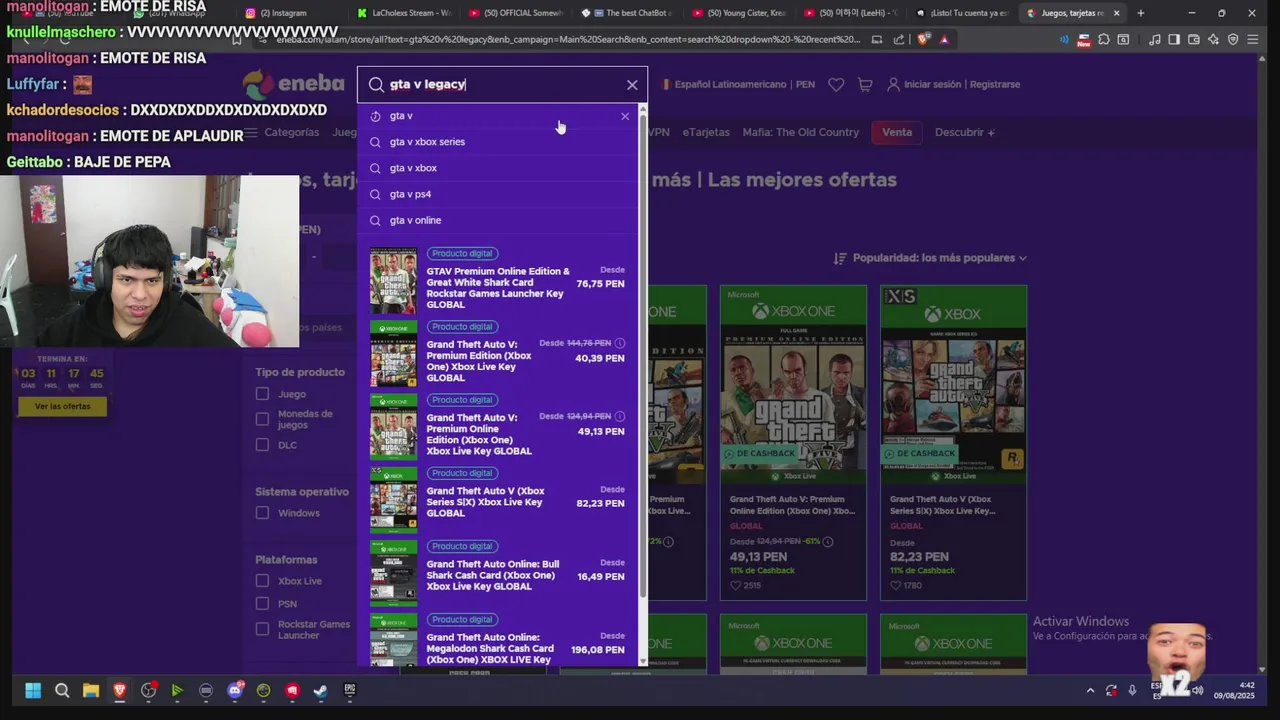Close the 'Juegos, tarjetas' browser tab
The height and width of the screenshot is (720, 1280).
coord(1116,13)
